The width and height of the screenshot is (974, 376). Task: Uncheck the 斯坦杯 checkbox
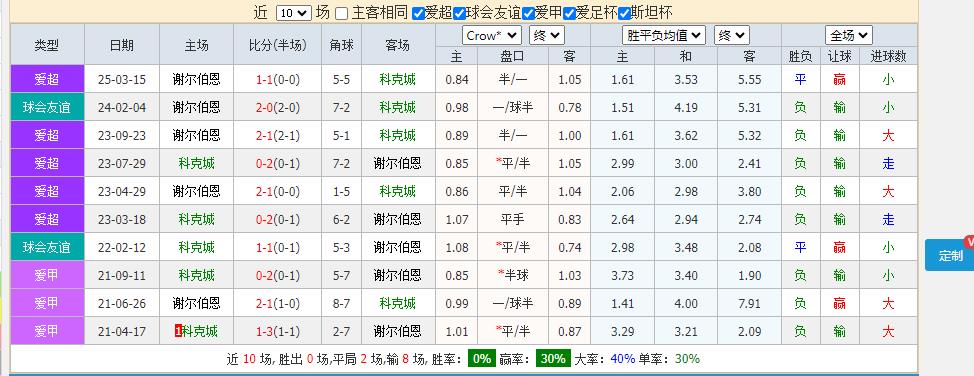(624, 13)
